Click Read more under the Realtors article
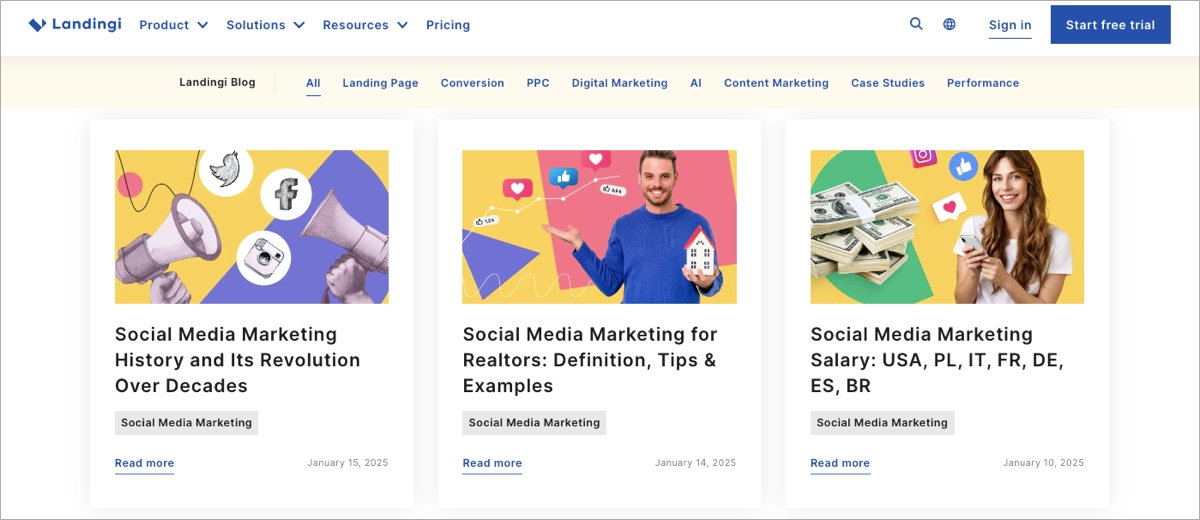 coord(492,463)
